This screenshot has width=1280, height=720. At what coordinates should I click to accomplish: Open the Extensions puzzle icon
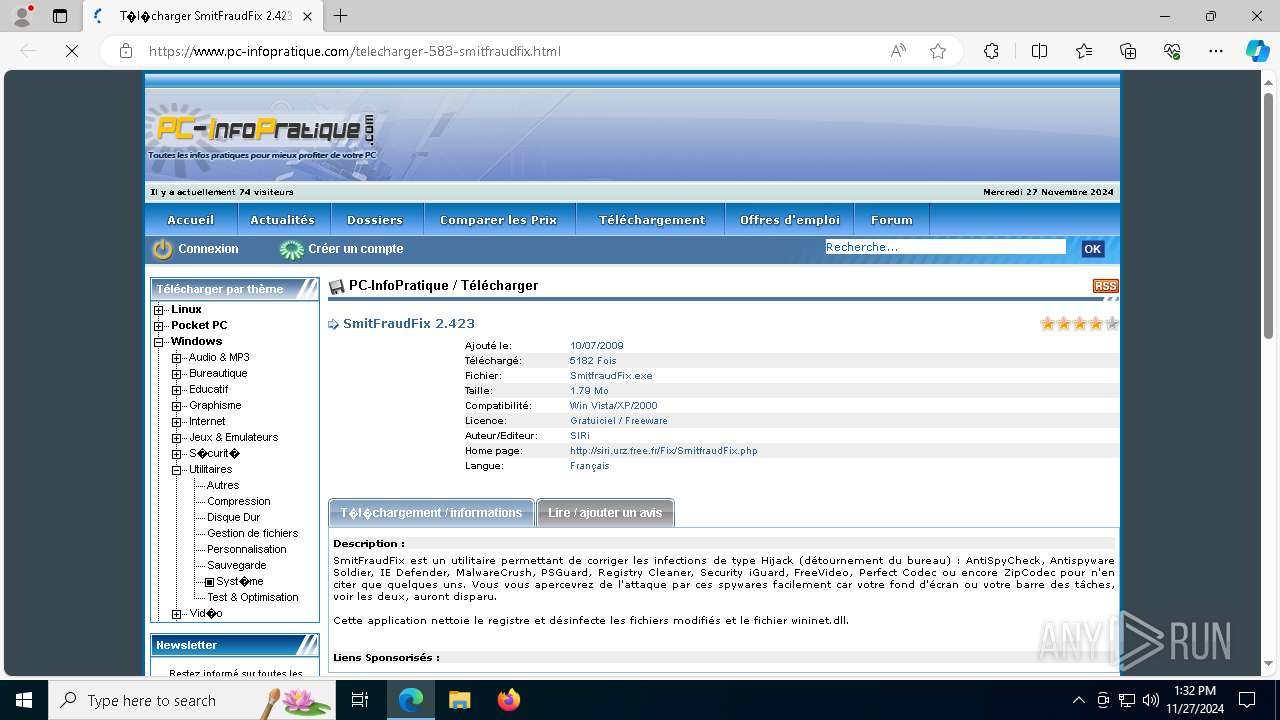coord(991,51)
